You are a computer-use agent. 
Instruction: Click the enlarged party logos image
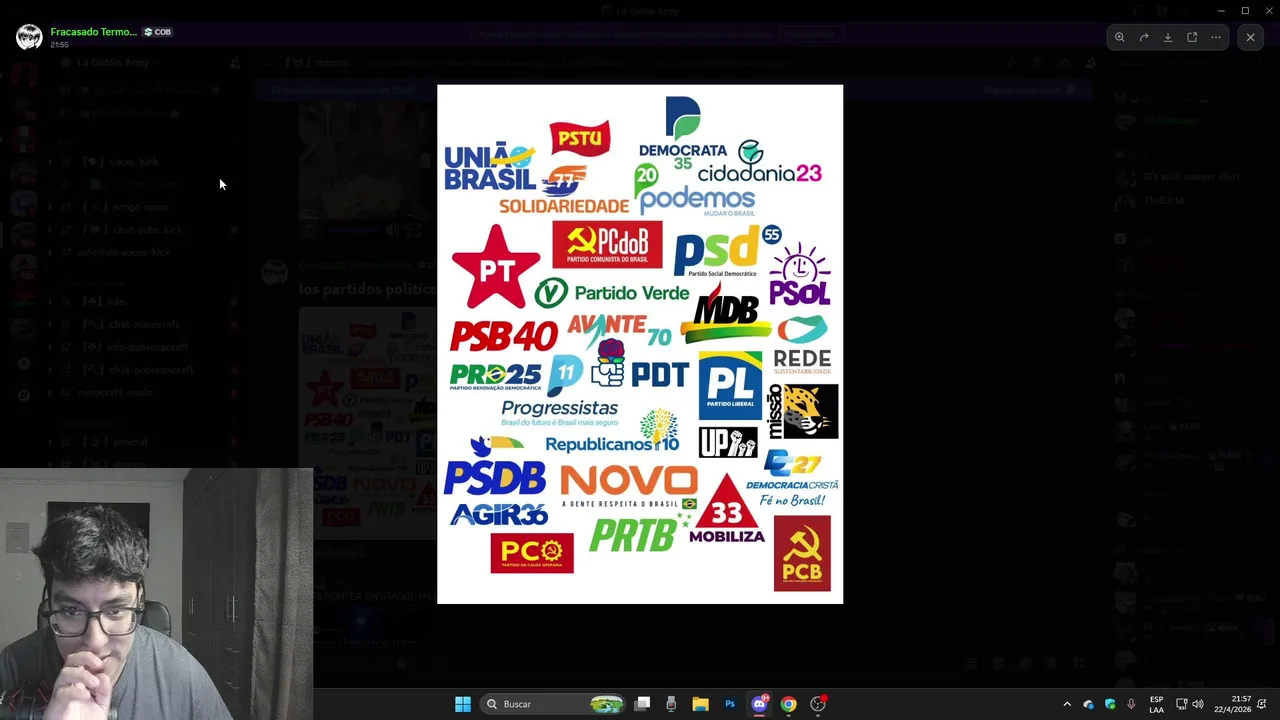640,344
